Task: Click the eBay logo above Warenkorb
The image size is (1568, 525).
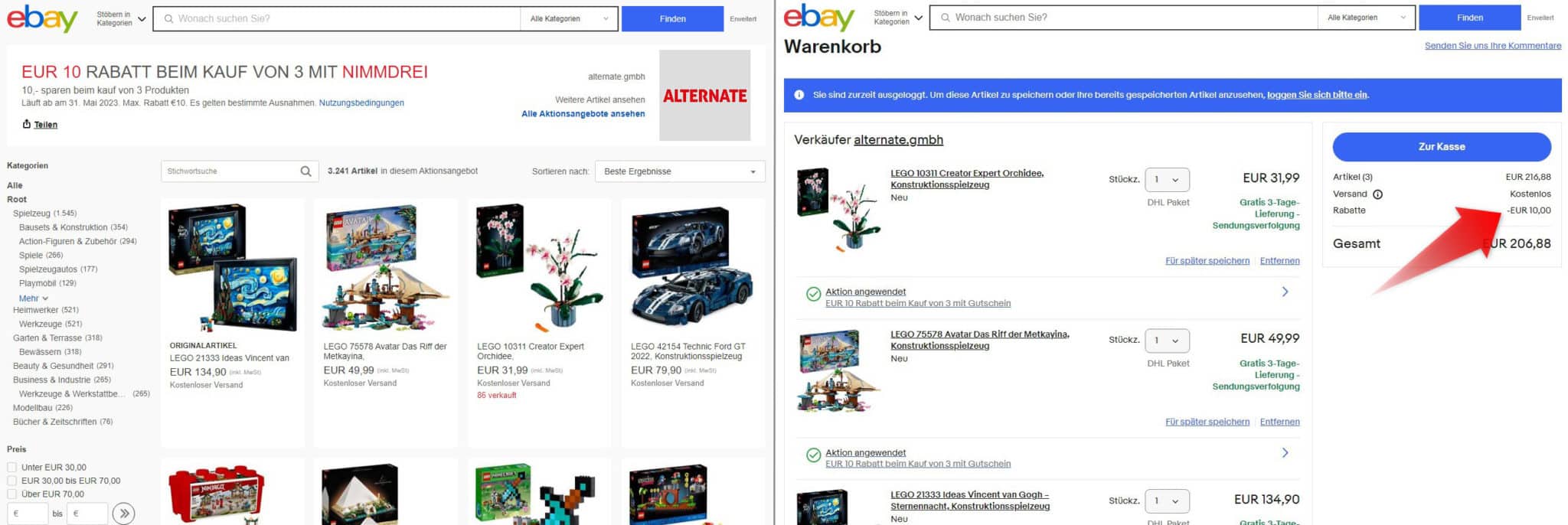Action: point(819,18)
